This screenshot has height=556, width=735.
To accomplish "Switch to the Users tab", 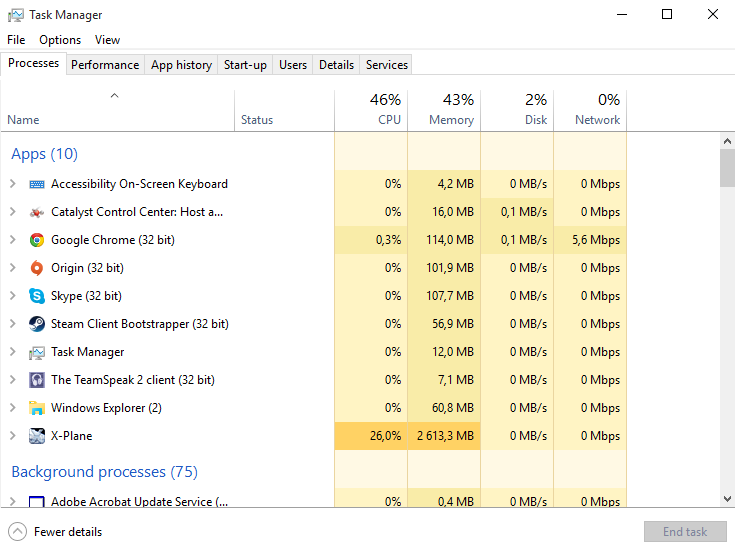I will click(x=293, y=65).
